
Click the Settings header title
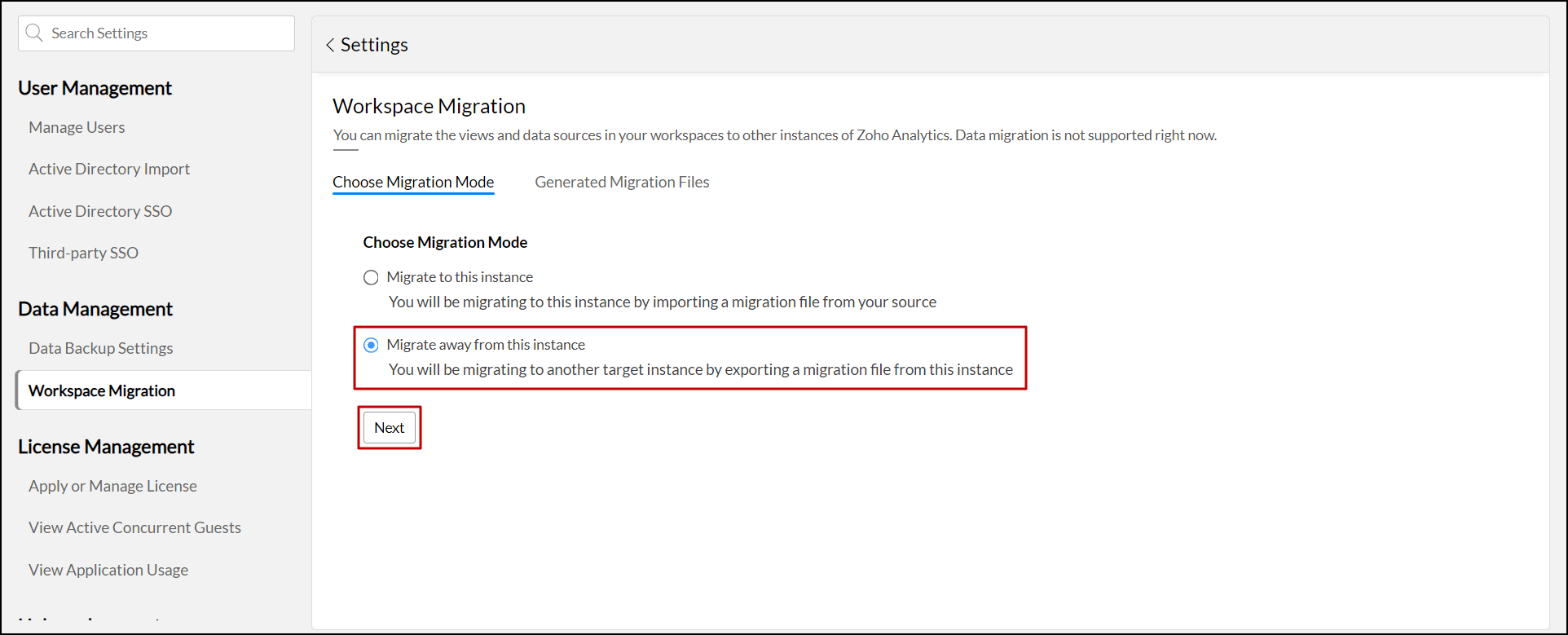coord(374,45)
